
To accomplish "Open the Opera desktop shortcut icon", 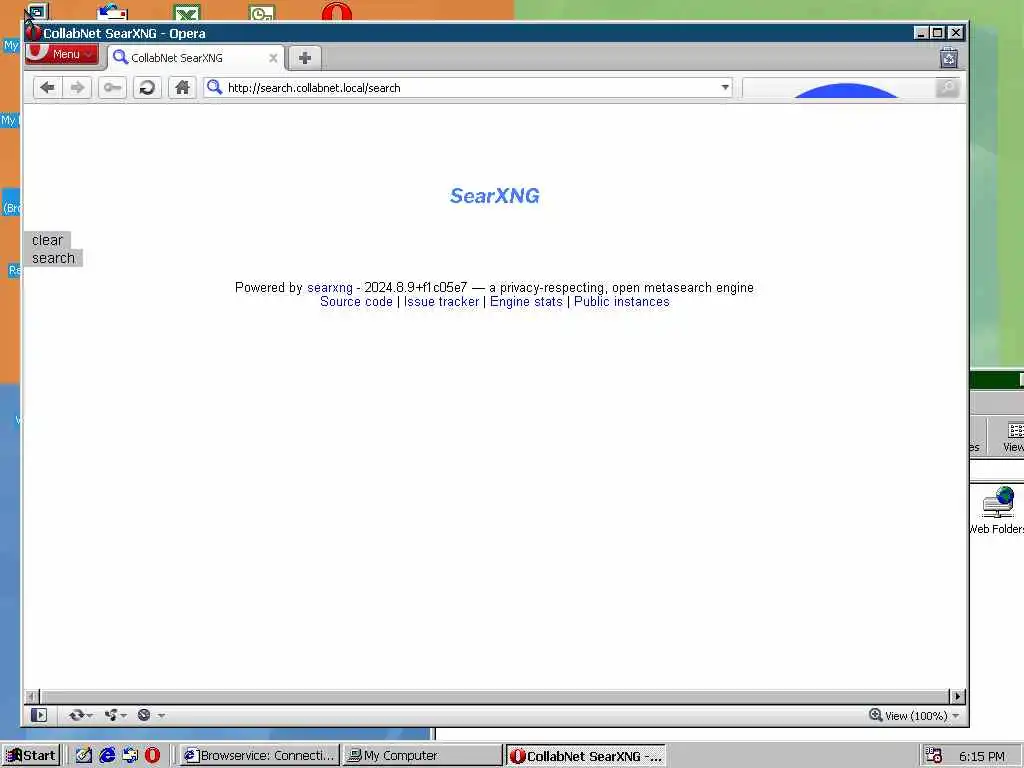I will point(336,12).
